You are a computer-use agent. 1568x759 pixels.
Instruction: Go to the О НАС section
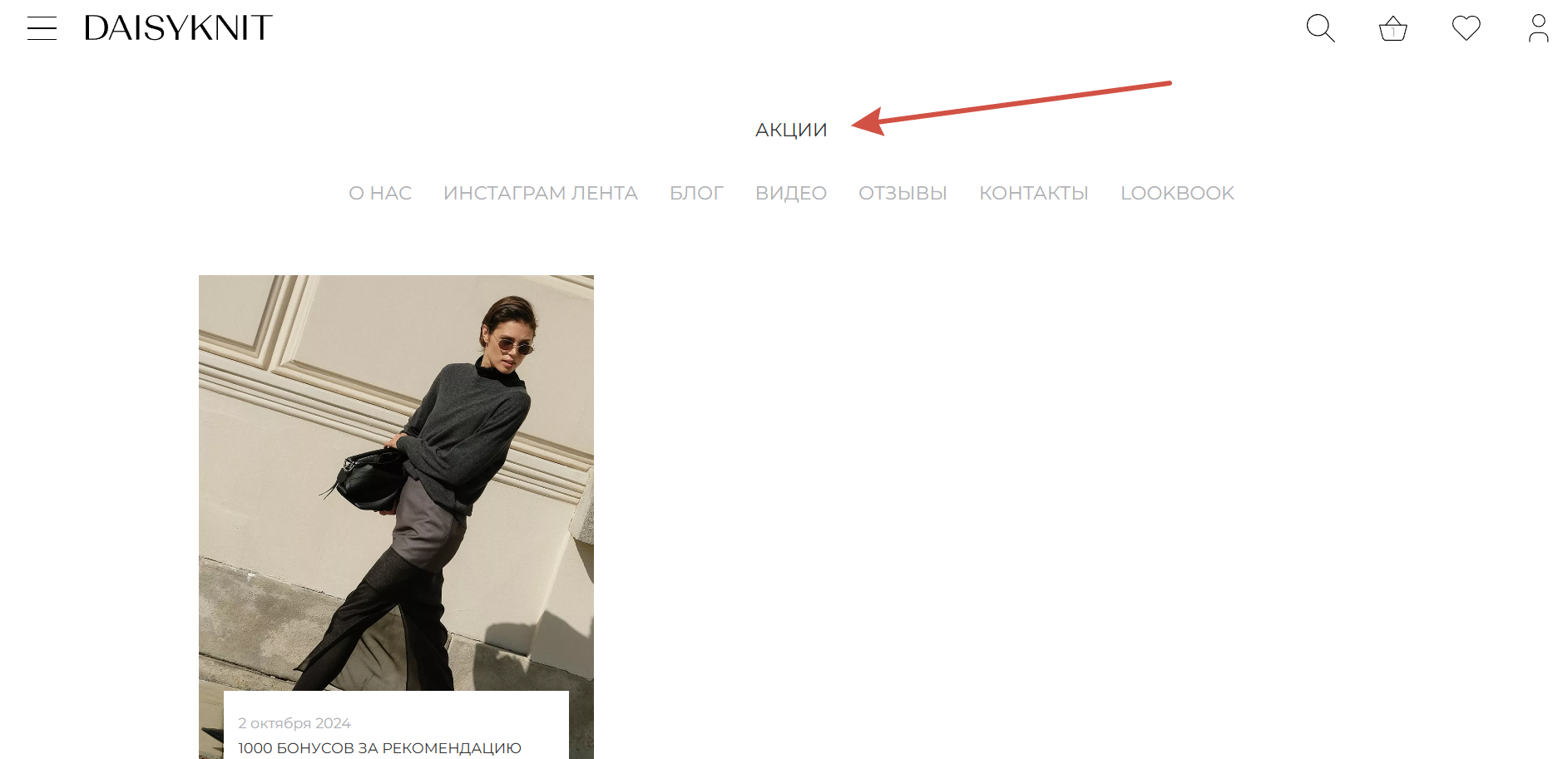tap(380, 193)
